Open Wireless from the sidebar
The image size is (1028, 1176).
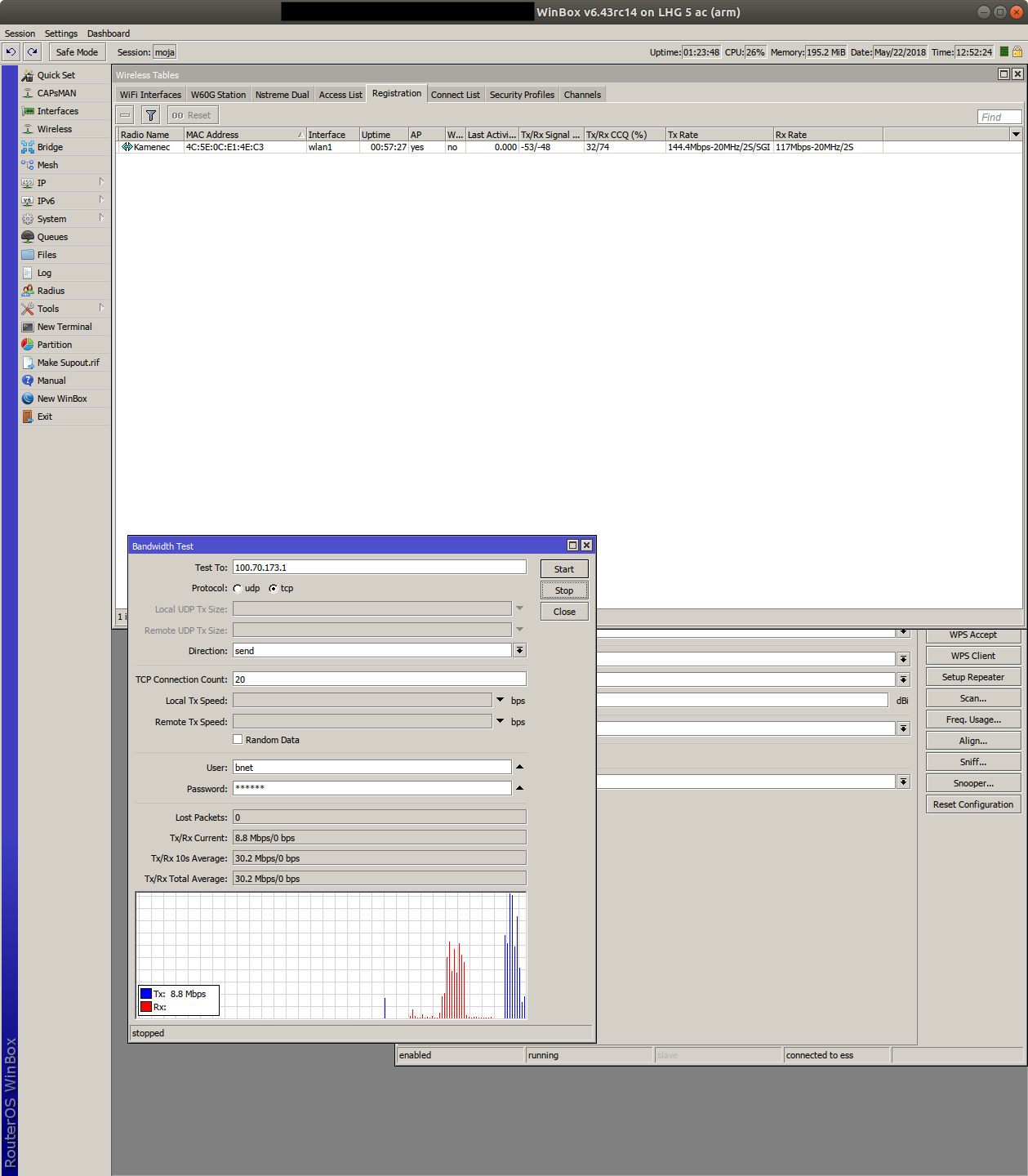click(x=53, y=128)
